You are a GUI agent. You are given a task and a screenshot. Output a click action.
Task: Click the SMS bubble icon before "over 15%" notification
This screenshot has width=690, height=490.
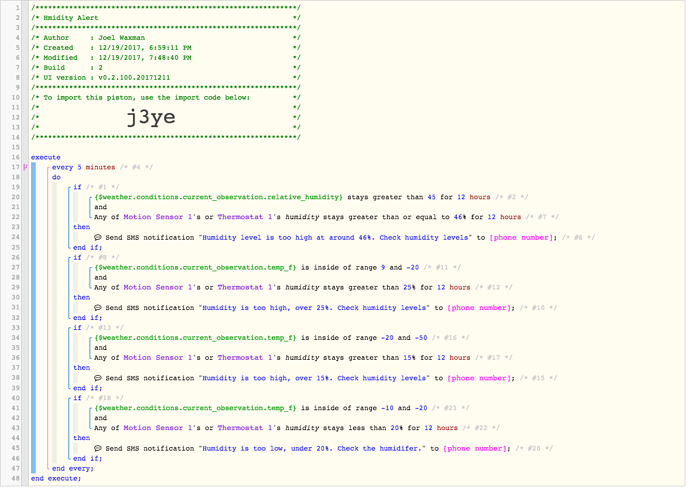pos(98,378)
